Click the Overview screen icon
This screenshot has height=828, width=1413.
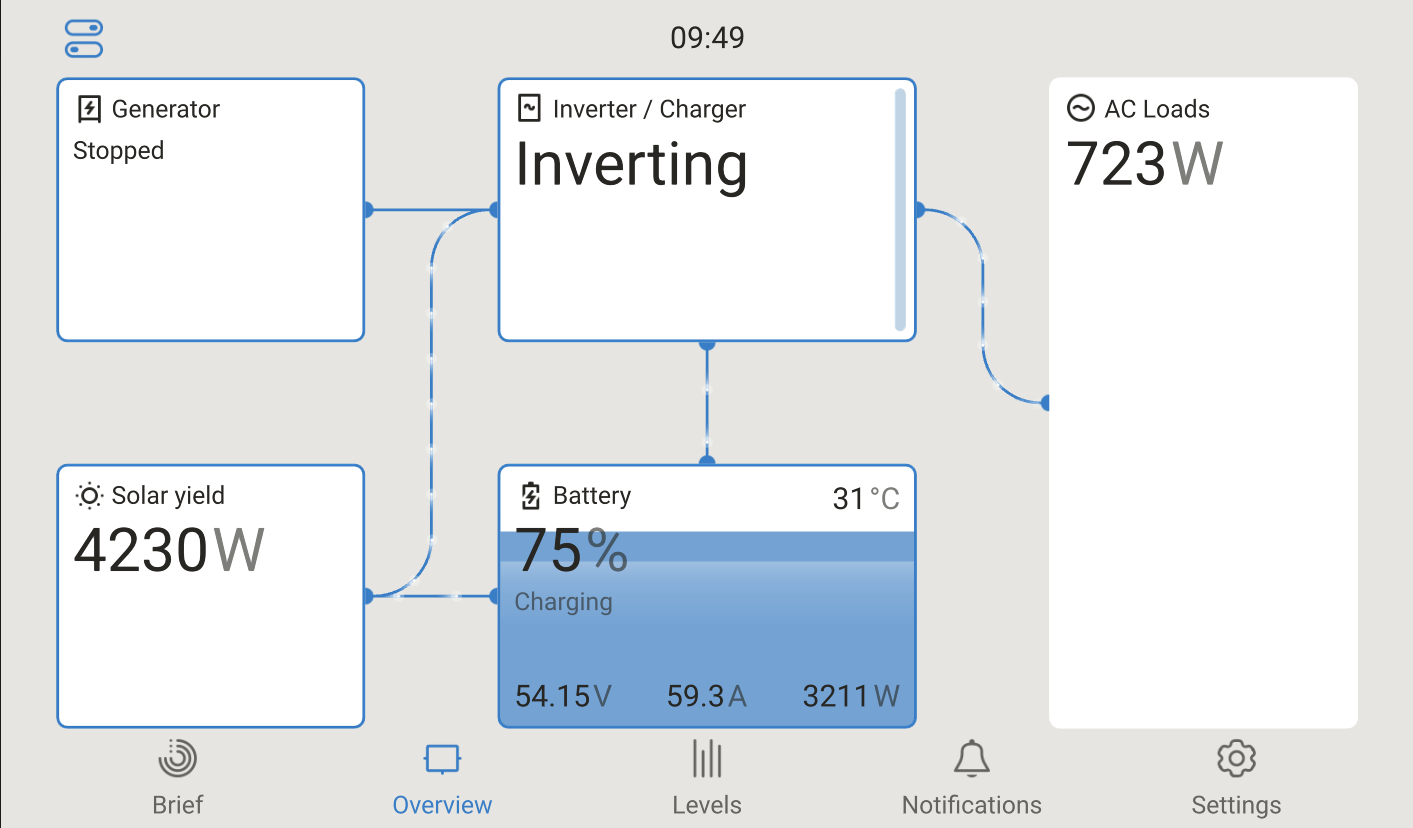(442, 759)
